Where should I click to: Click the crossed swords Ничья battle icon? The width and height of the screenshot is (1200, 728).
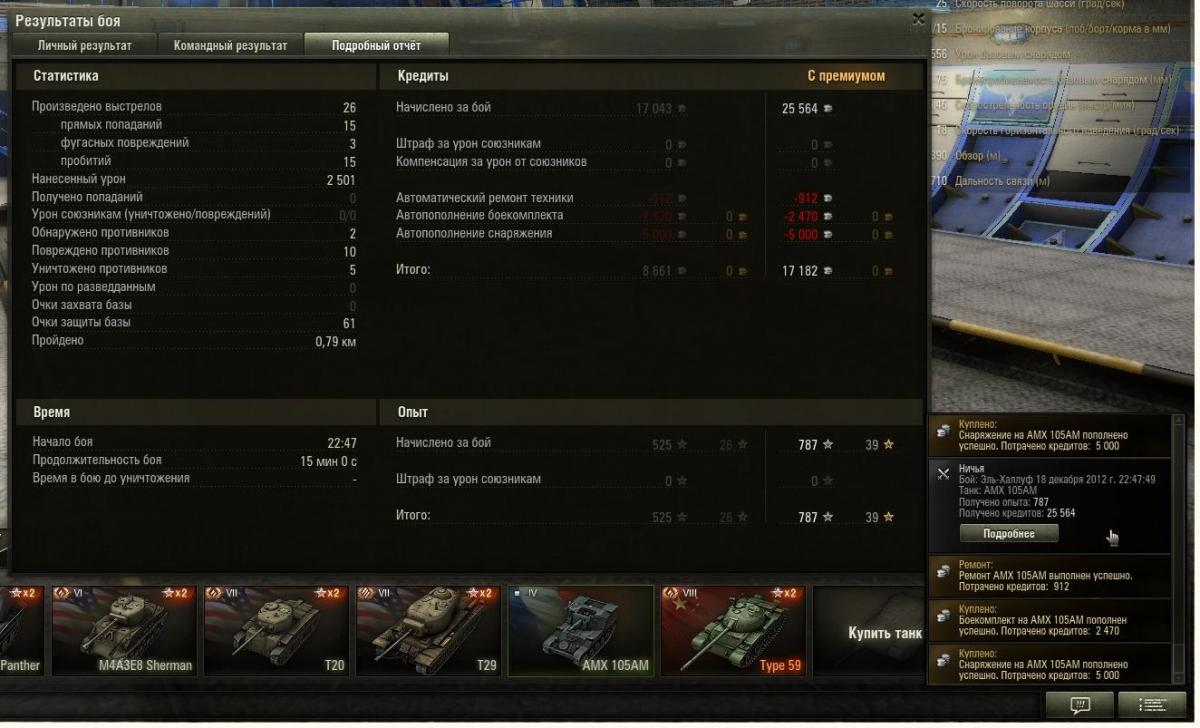pyautogui.click(x=943, y=474)
